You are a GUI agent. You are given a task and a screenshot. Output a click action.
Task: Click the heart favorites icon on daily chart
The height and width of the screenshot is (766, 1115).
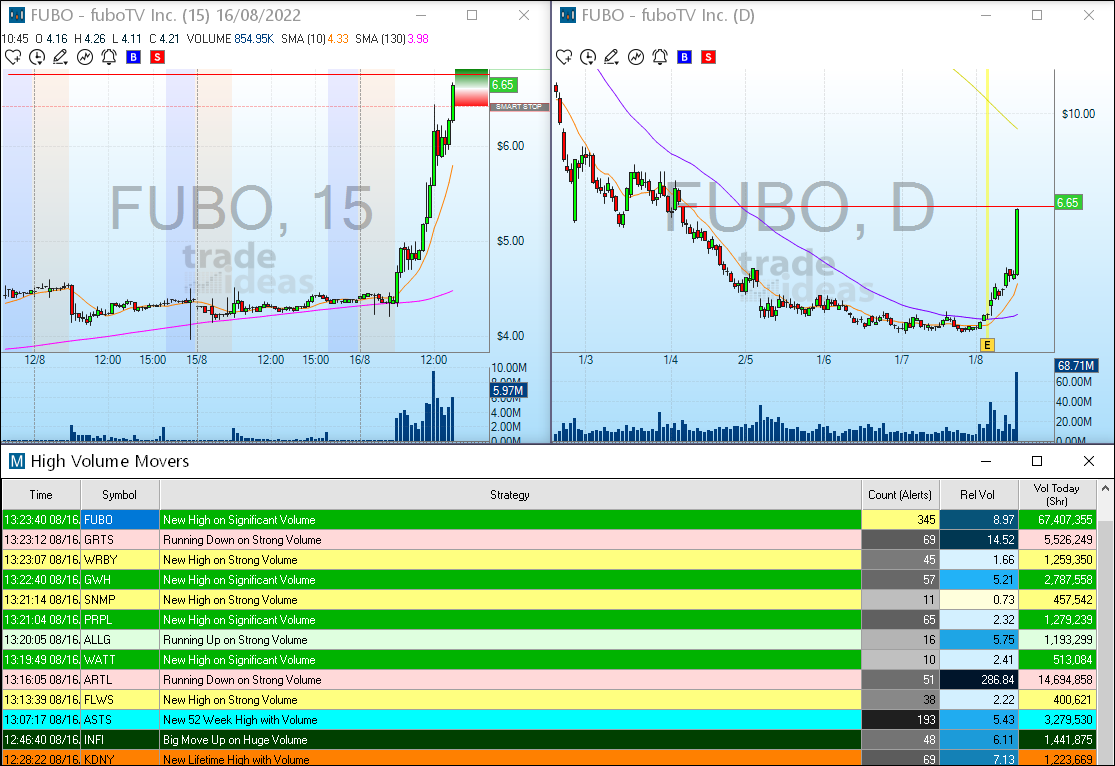[564, 57]
